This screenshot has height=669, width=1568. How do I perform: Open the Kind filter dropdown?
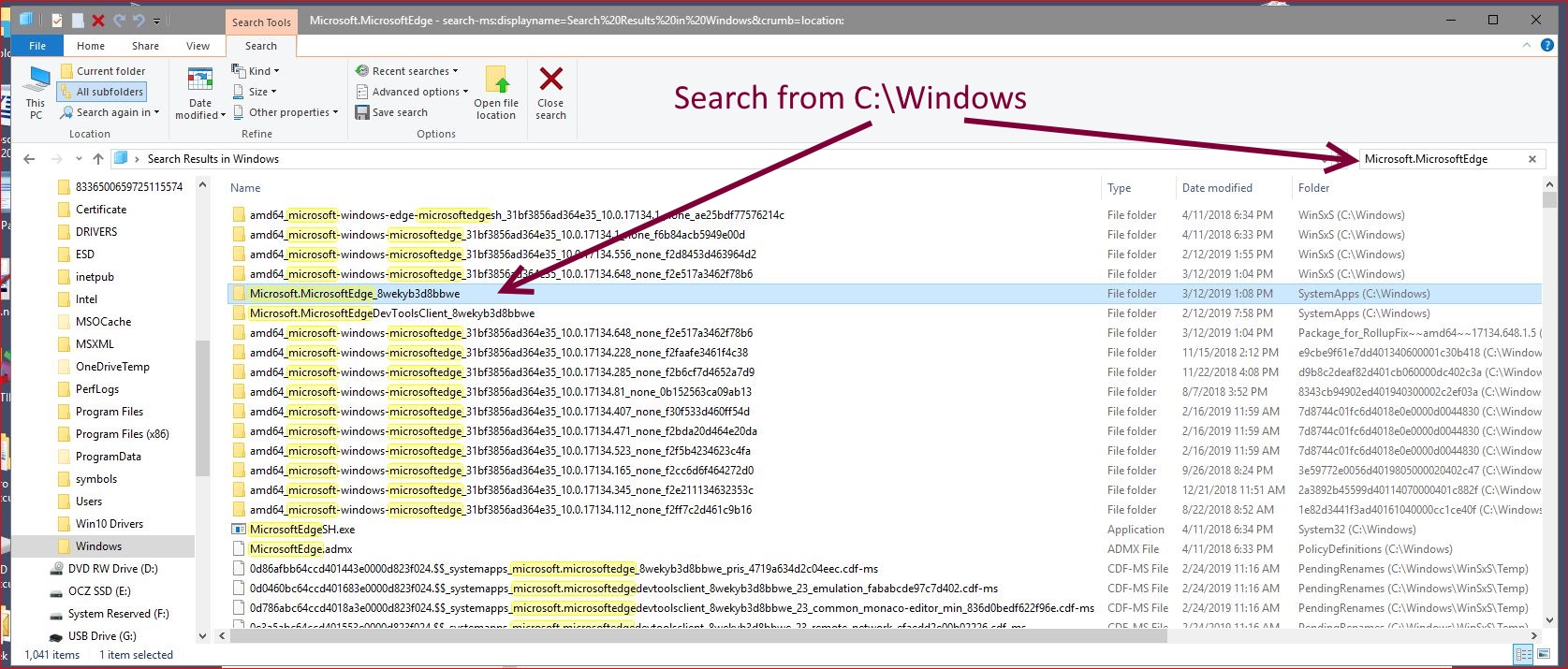256,71
